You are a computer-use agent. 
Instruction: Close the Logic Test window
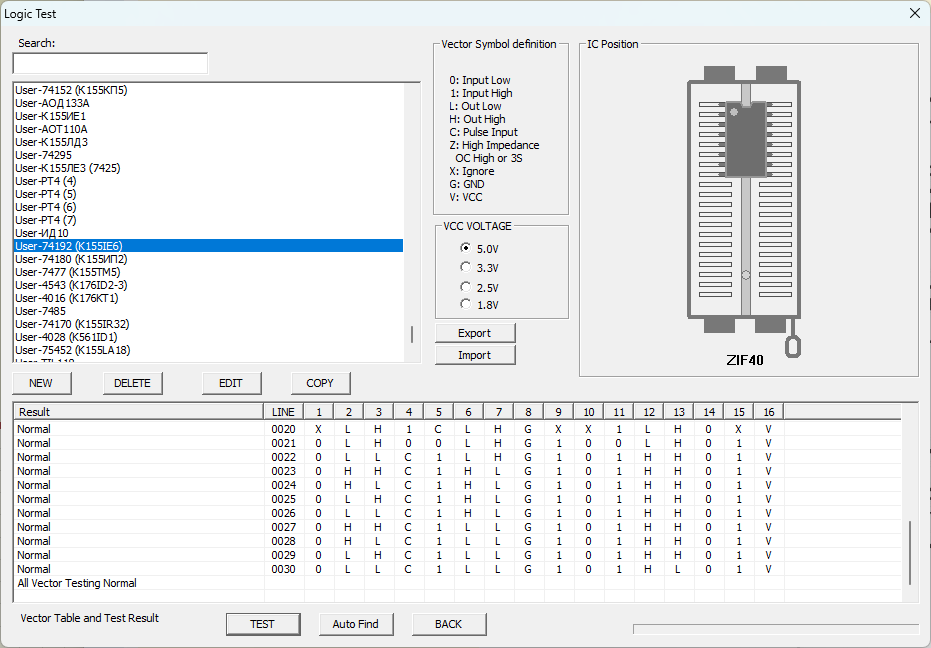click(914, 13)
